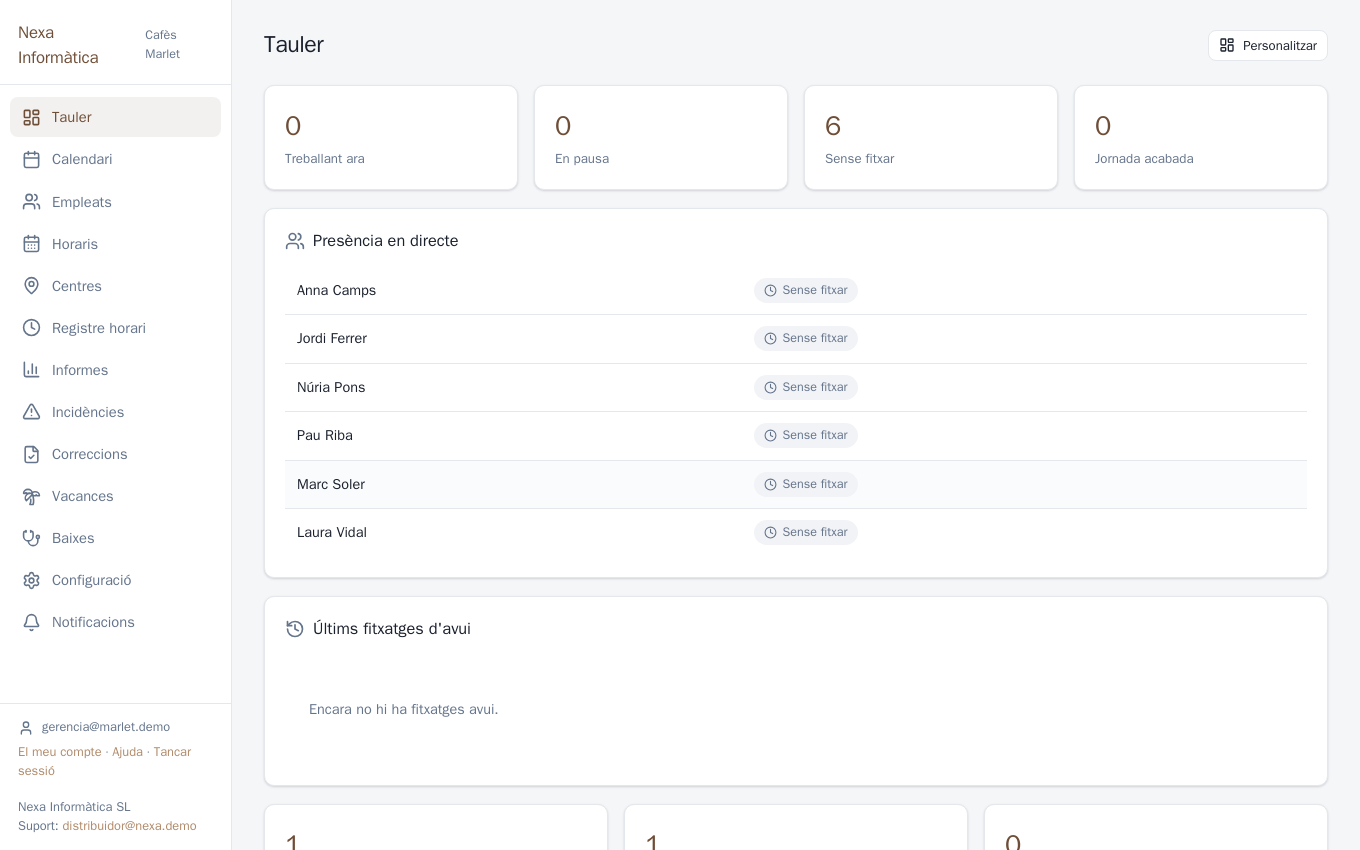Click the Notificacions bell icon
Viewport: 1360px width, 850px height.
coord(32,622)
